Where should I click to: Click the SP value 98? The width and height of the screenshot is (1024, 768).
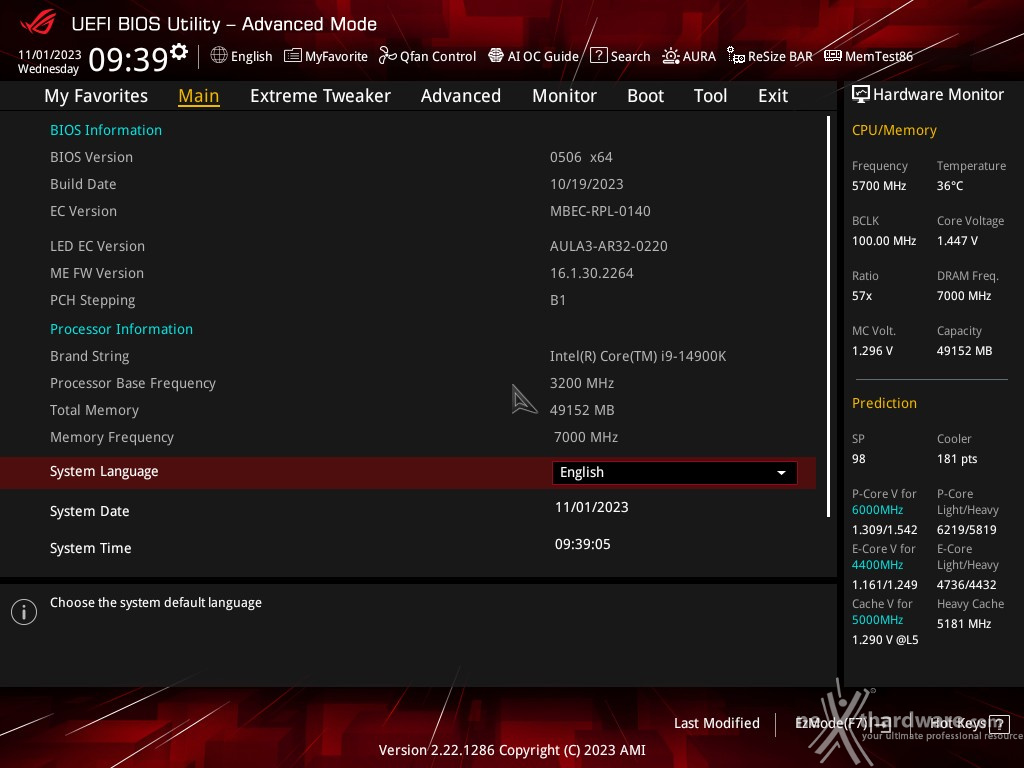tap(859, 459)
